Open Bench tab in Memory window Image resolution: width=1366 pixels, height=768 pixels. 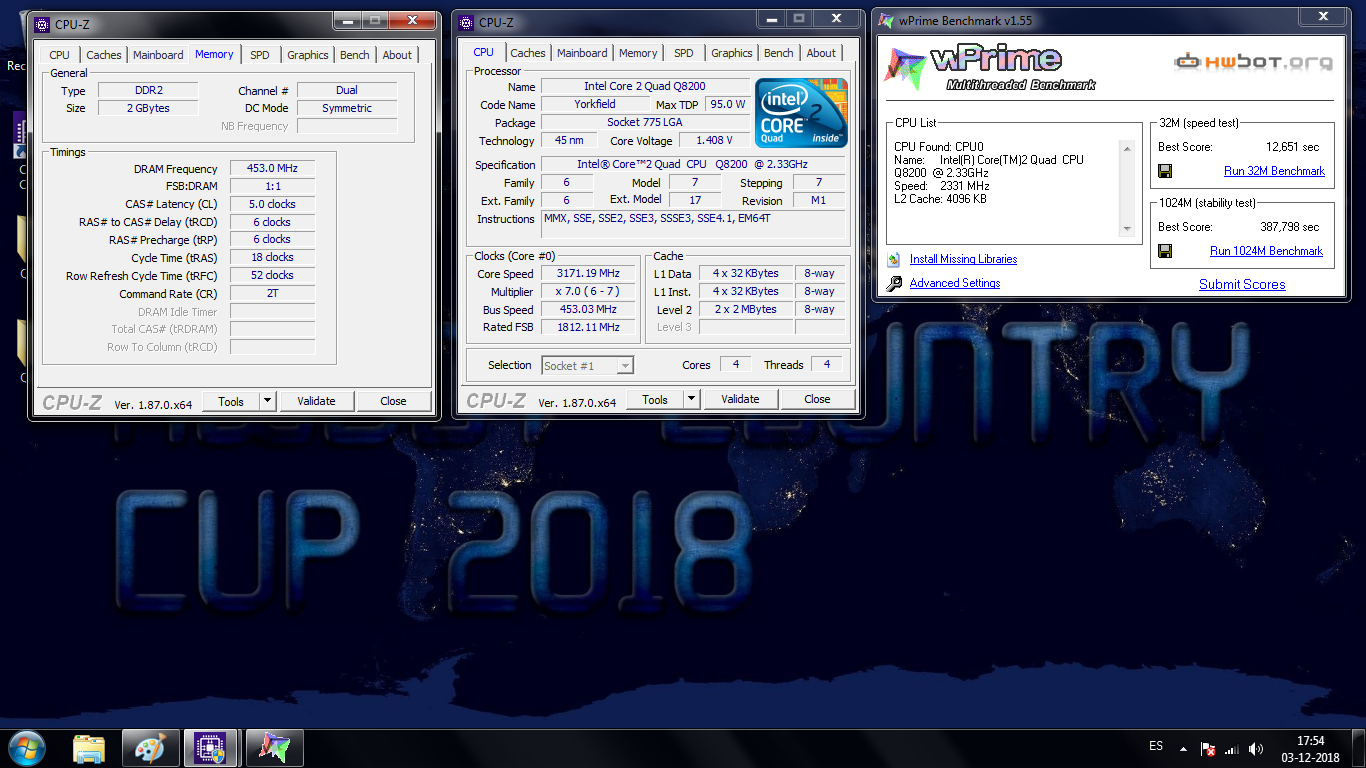tap(355, 55)
